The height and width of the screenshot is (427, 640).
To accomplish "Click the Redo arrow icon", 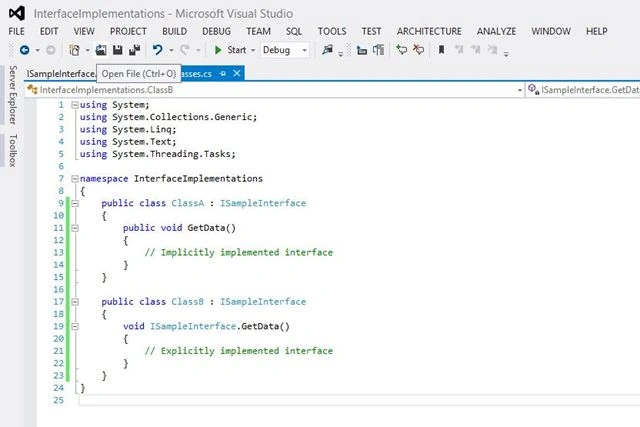I will click(x=185, y=50).
